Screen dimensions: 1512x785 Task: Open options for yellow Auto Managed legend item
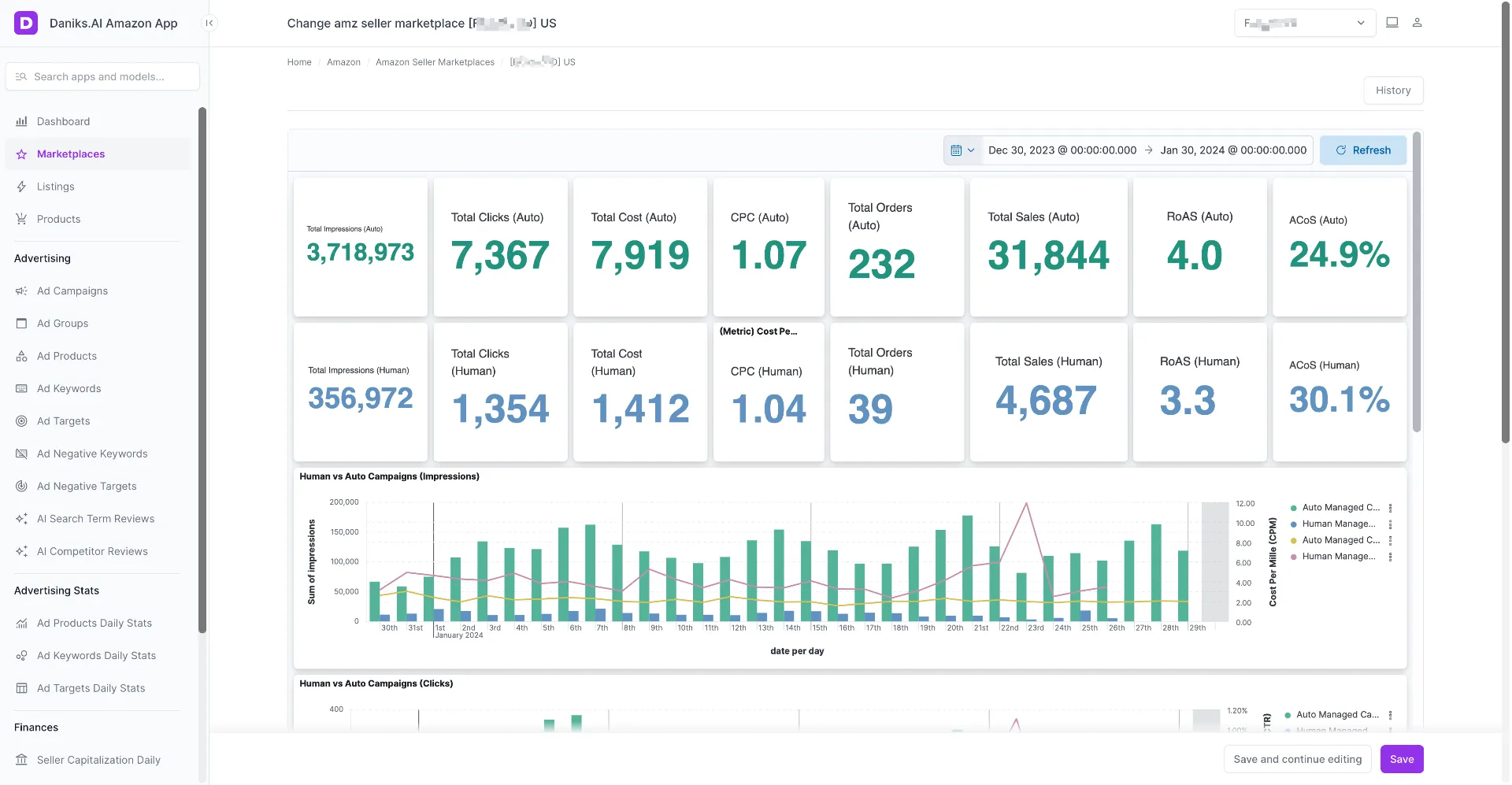click(1390, 540)
